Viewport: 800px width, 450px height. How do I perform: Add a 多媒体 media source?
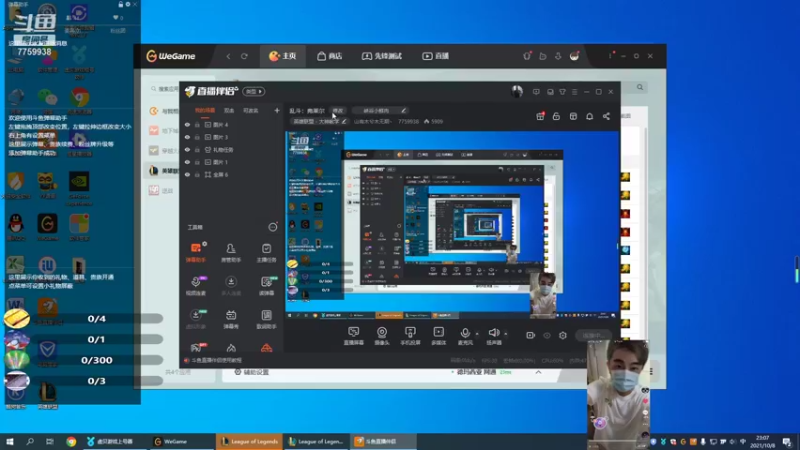point(439,336)
